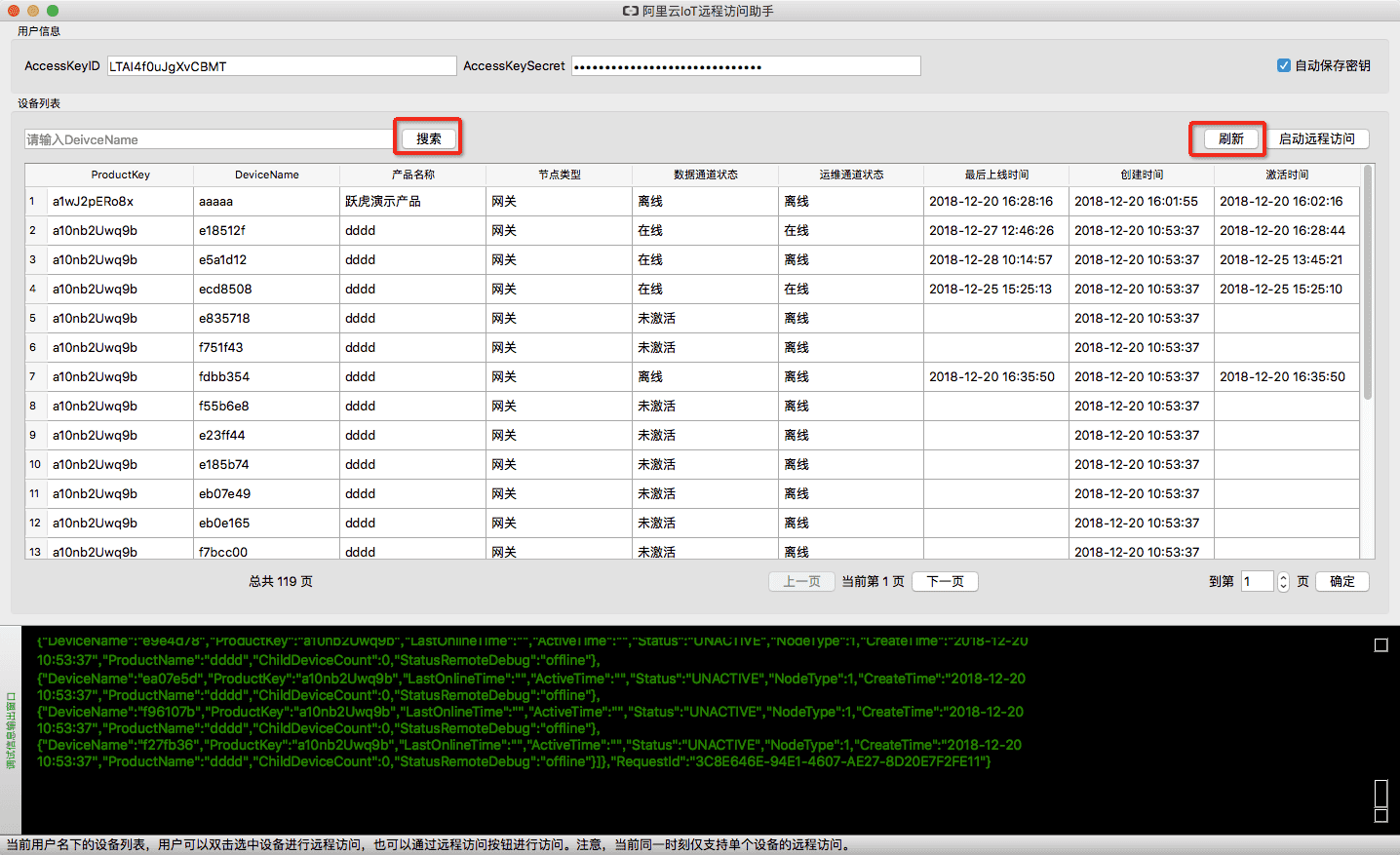This screenshot has height=855, width=1400.
Task: Select the device aaaaa cell
Action: coord(267,201)
